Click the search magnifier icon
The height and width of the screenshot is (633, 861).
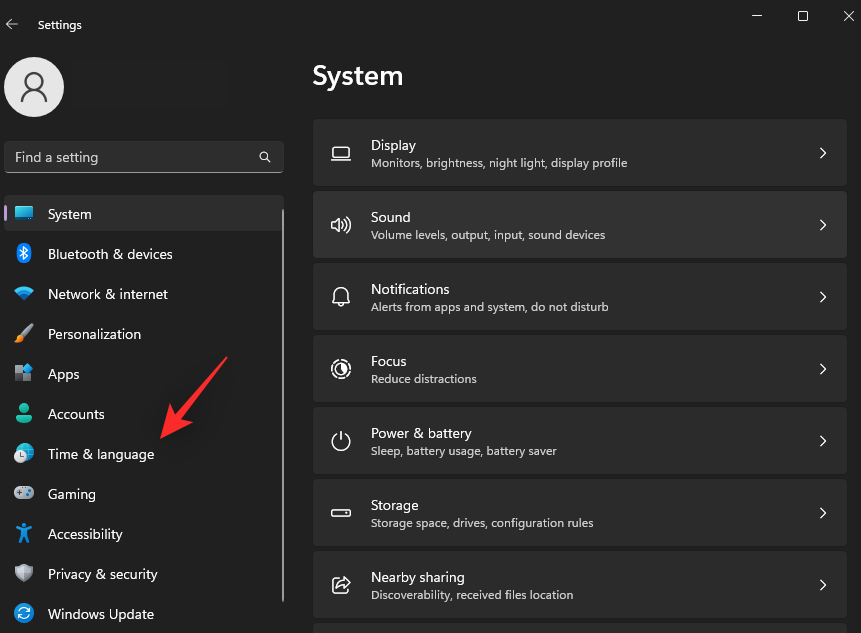click(x=265, y=157)
